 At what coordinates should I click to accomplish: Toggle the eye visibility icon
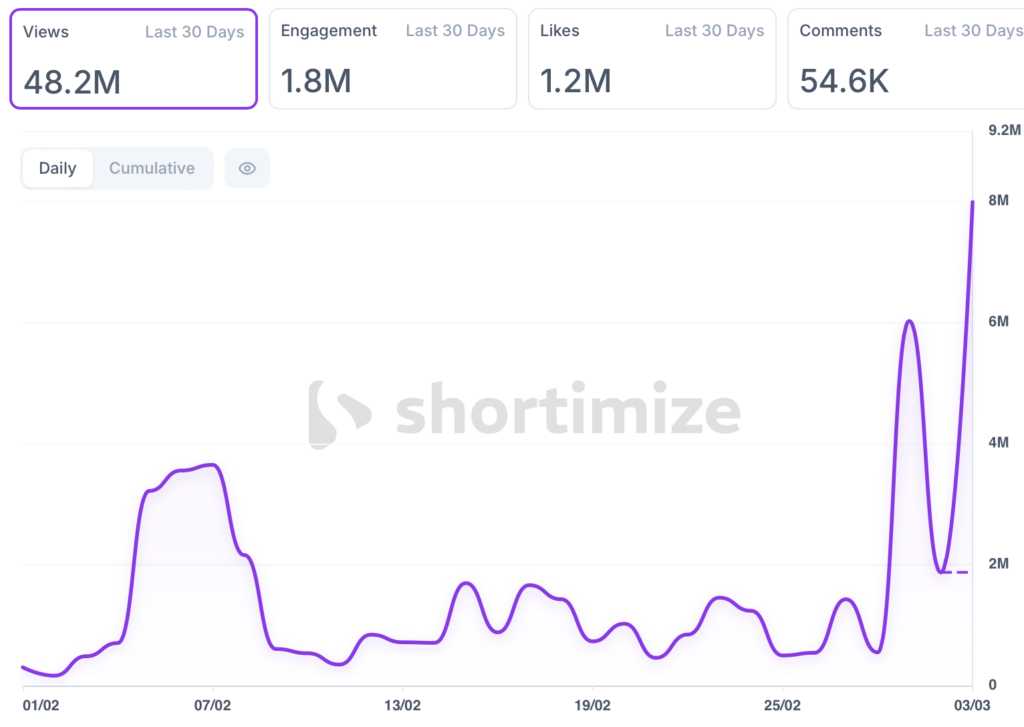click(247, 168)
